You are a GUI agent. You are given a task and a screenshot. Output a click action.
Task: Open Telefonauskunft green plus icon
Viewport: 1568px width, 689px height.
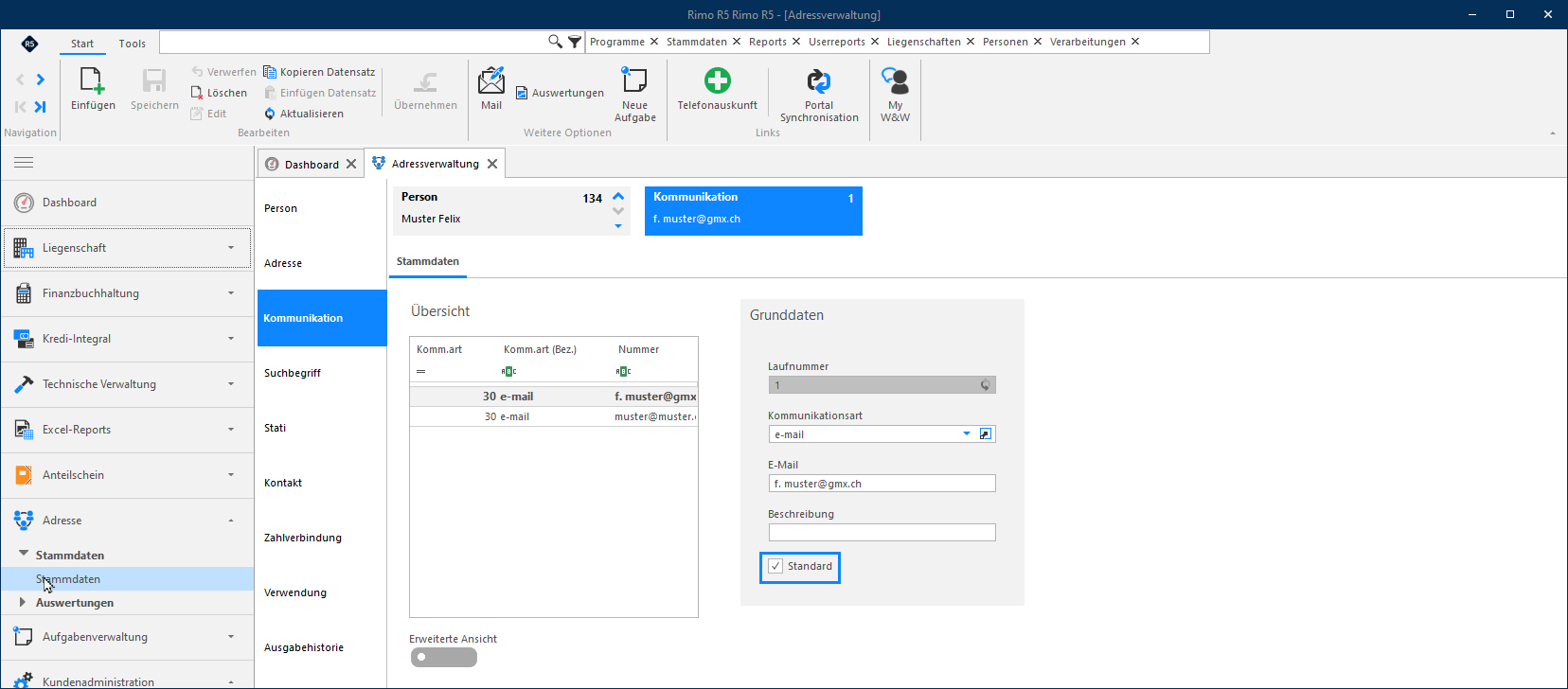pos(718,80)
